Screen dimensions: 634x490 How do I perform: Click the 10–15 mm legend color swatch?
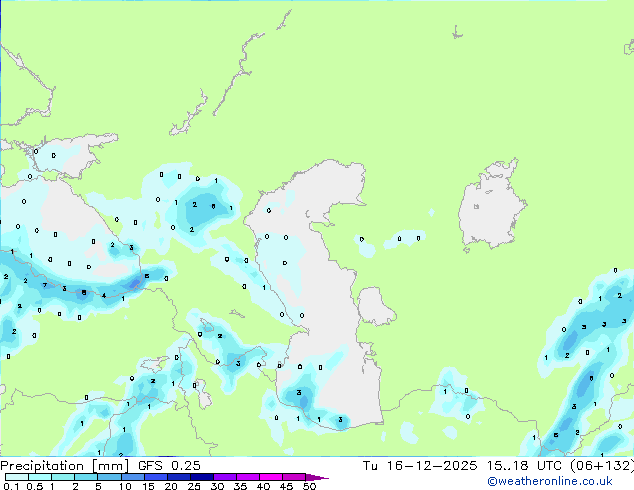point(133,477)
